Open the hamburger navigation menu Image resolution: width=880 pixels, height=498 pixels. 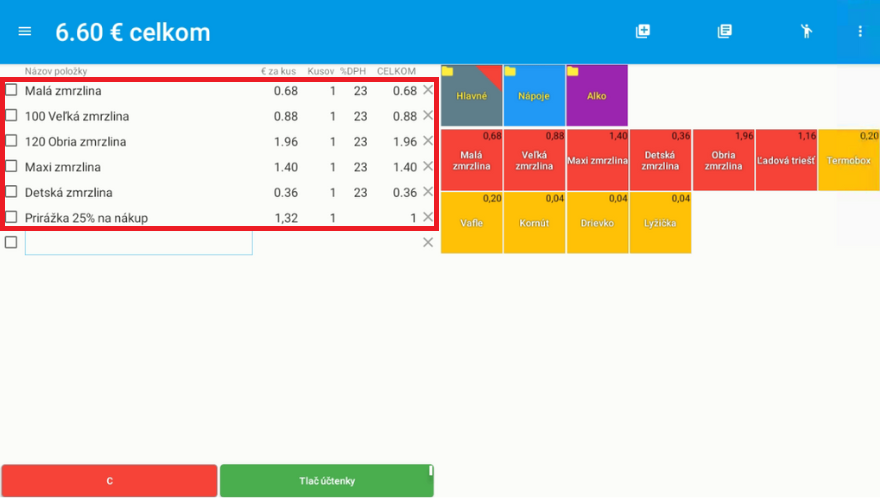click(x=25, y=31)
